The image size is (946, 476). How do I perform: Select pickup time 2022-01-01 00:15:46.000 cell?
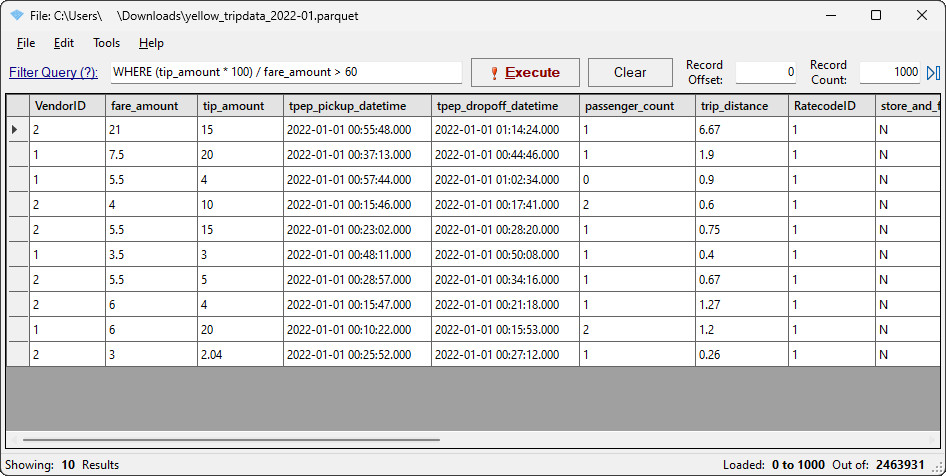point(357,205)
